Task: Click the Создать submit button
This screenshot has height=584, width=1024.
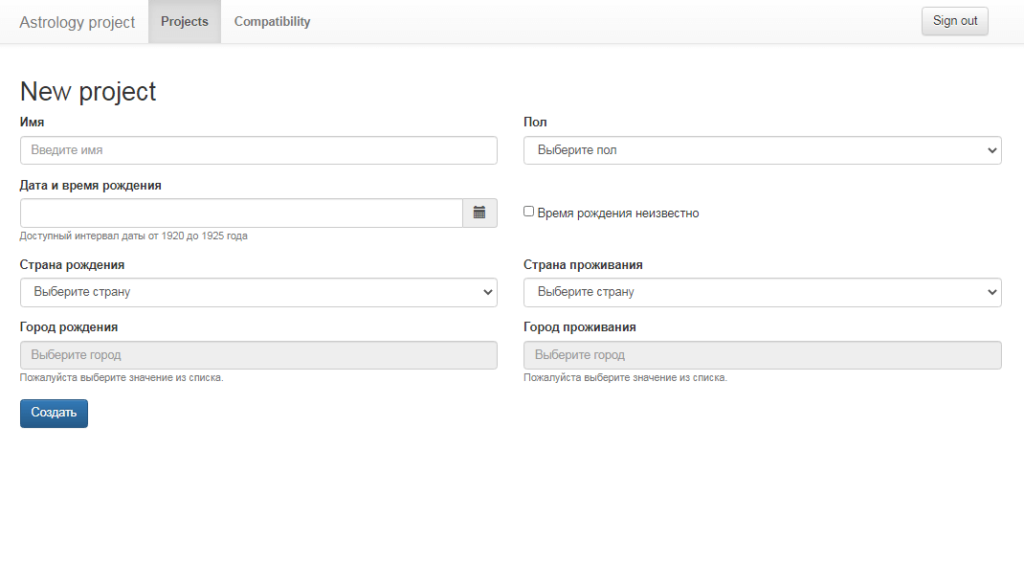Action: (x=54, y=413)
